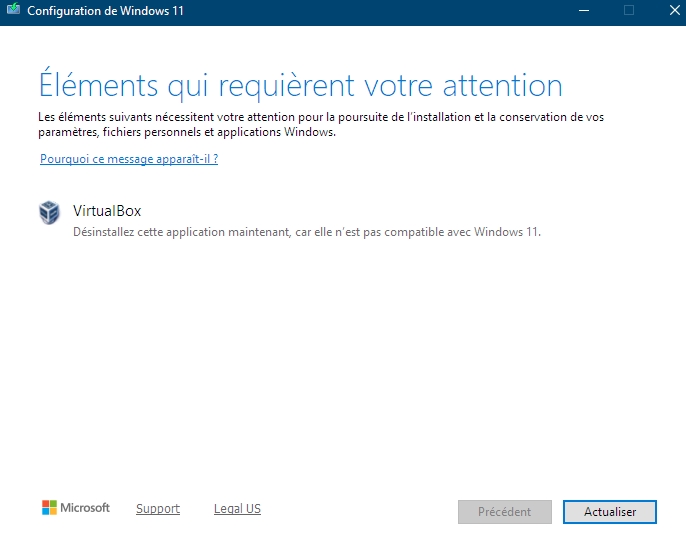Open the Legal US link
Image resolution: width=686 pixels, height=539 pixels.
[237, 508]
